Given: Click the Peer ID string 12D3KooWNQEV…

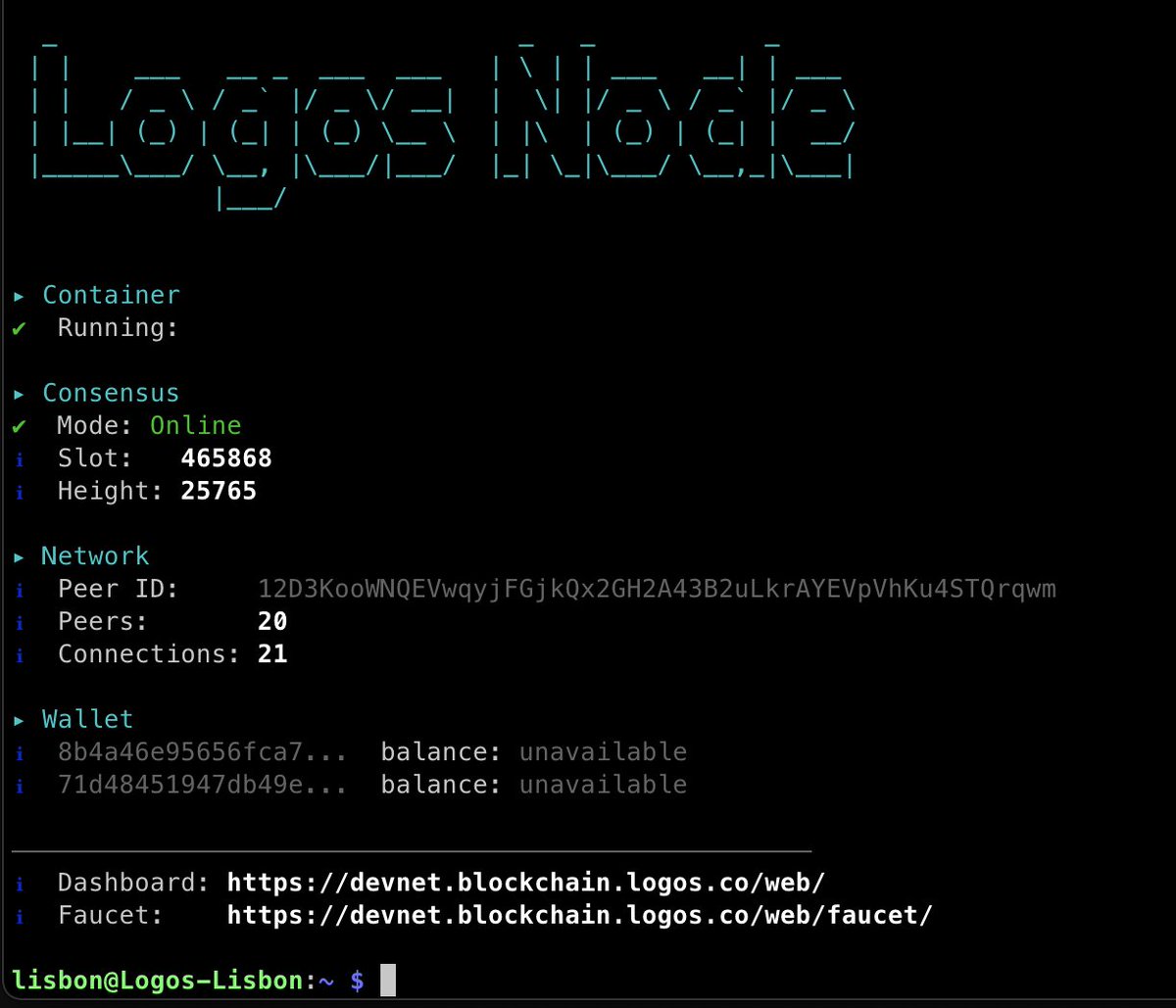Looking at the screenshot, I should pos(658,589).
